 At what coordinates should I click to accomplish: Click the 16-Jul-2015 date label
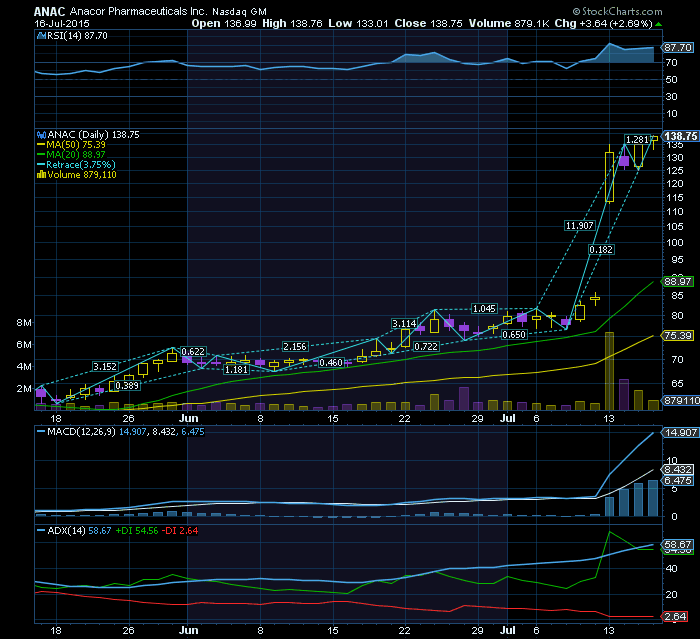coord(62,23)
